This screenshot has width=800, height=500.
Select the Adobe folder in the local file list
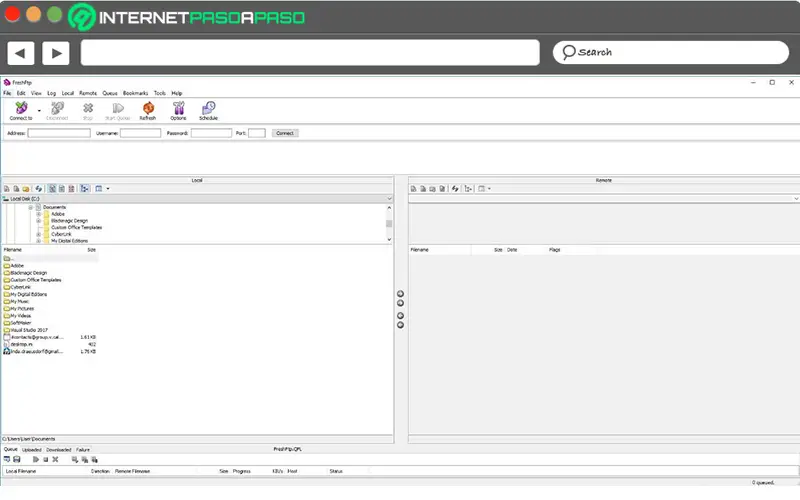click(14, 266)
